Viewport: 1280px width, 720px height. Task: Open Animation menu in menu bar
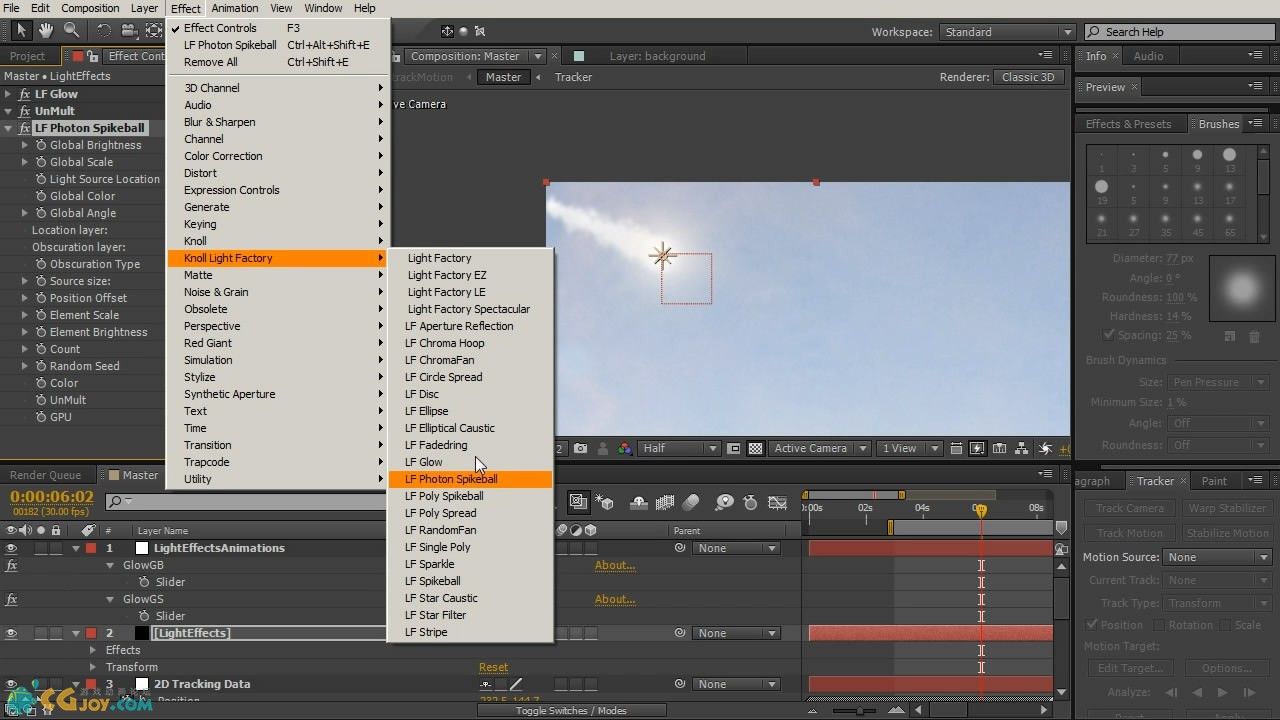tap(235, 8)
